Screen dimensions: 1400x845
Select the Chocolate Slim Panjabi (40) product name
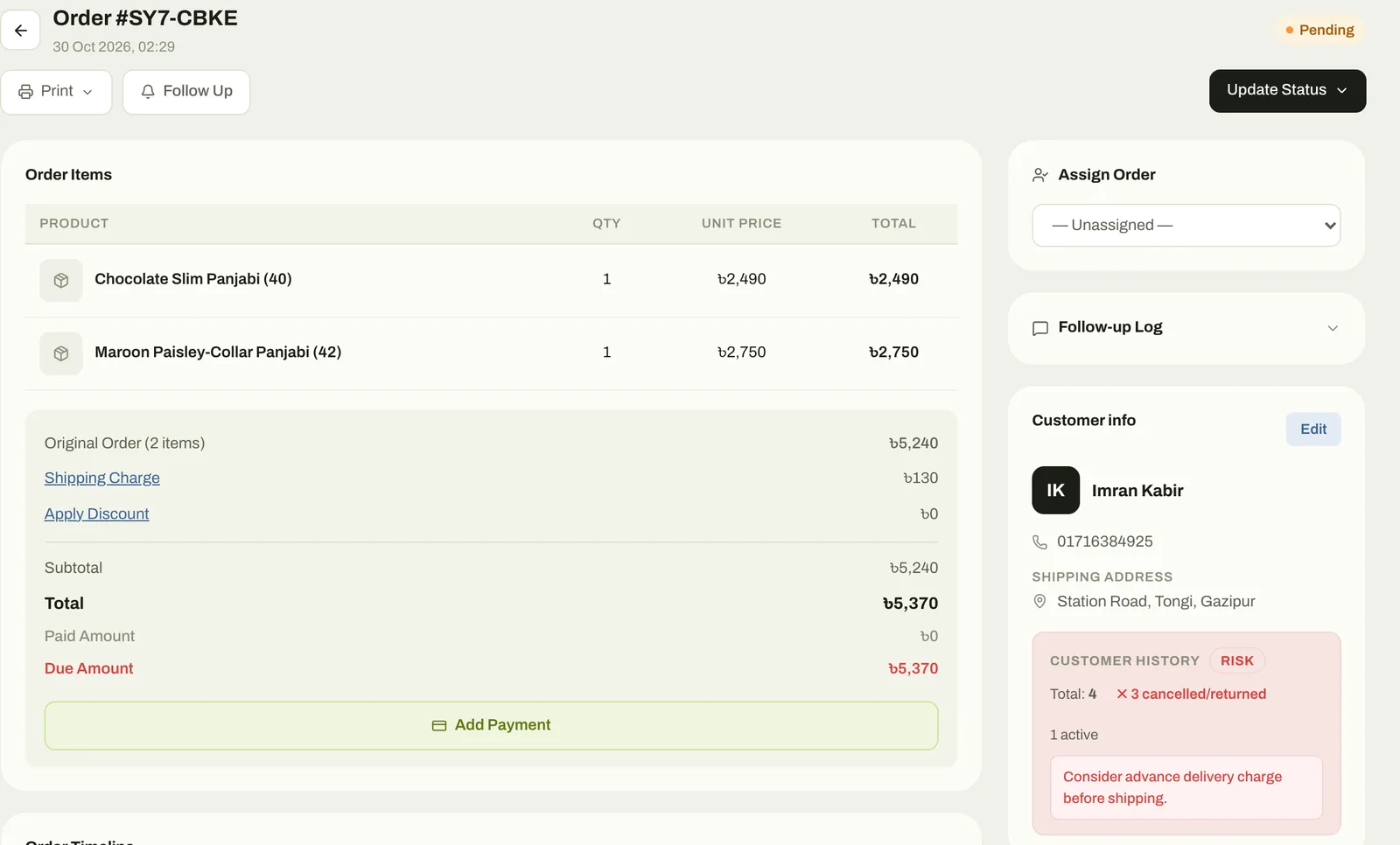tap(193, 279)
